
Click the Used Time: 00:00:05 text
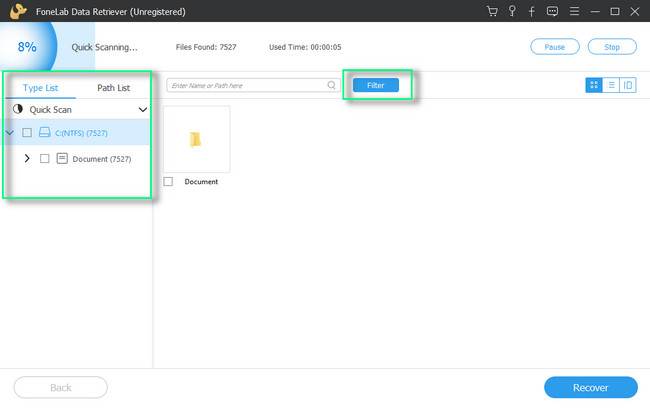(x=305, y=47)
